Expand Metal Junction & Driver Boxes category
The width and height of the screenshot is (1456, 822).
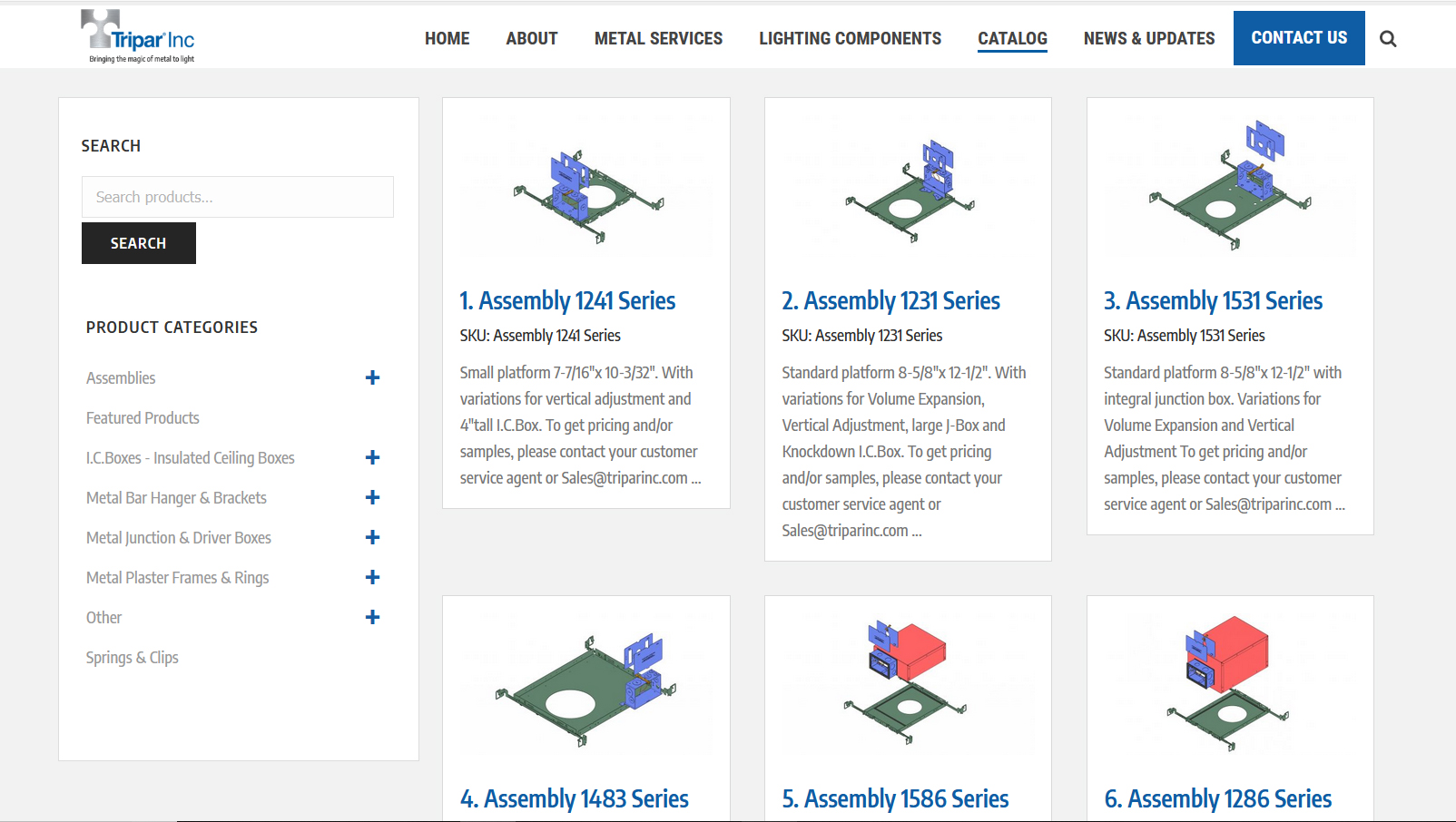[372, 537]
